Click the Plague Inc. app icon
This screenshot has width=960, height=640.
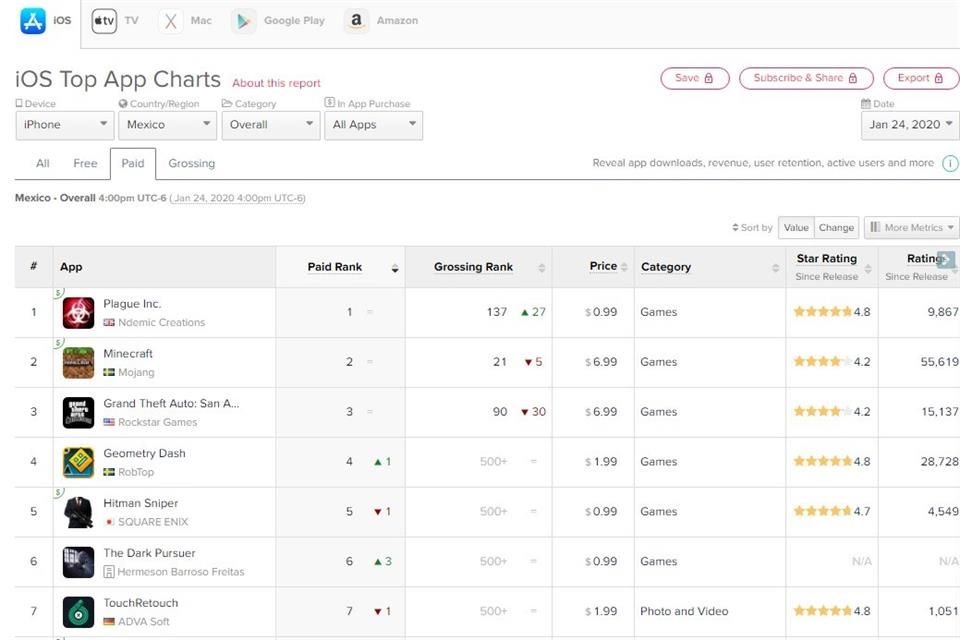[x=78, y=313]
